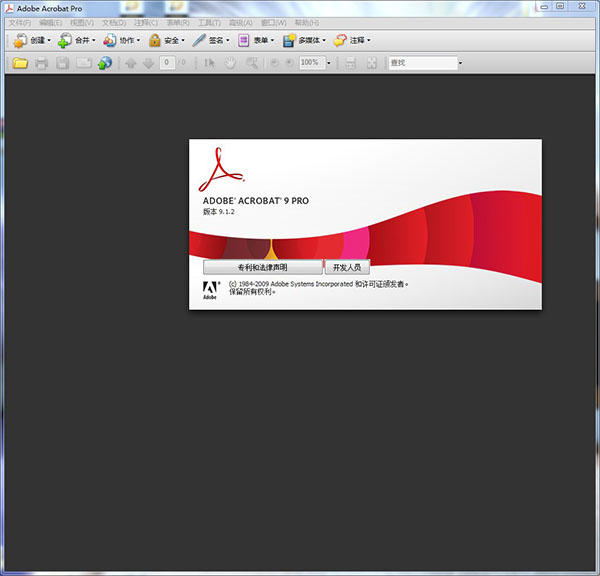Expand the 多媒体 dropdown arrow

[324, 40]
